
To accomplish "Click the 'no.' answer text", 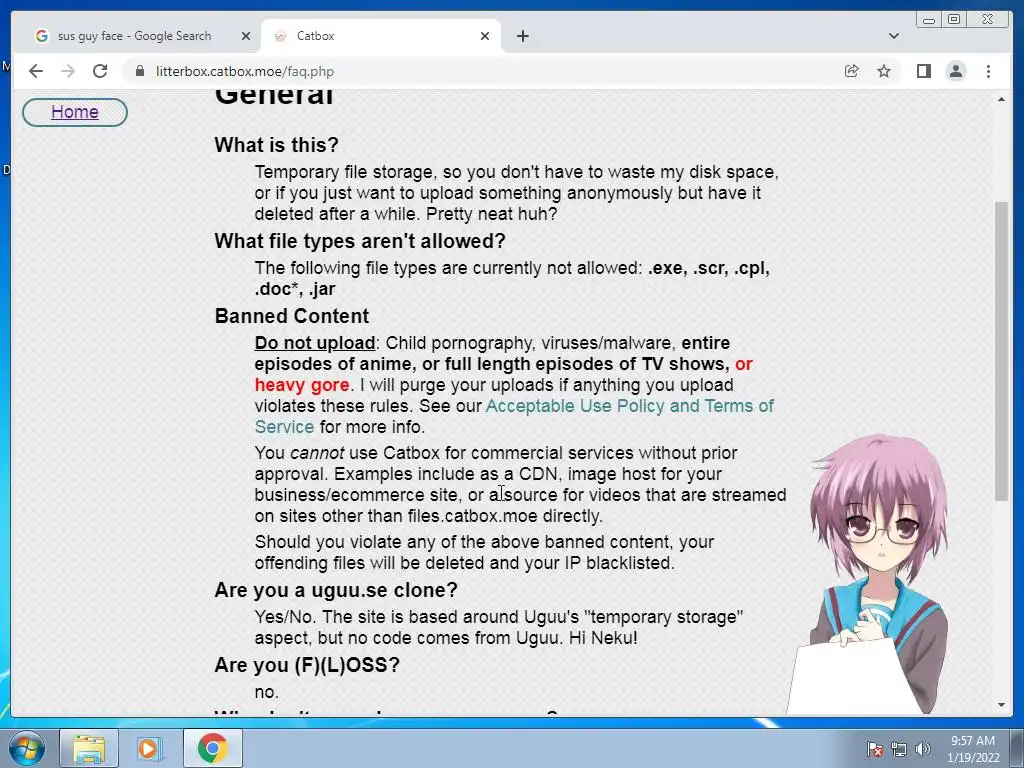I will (266, 692).
